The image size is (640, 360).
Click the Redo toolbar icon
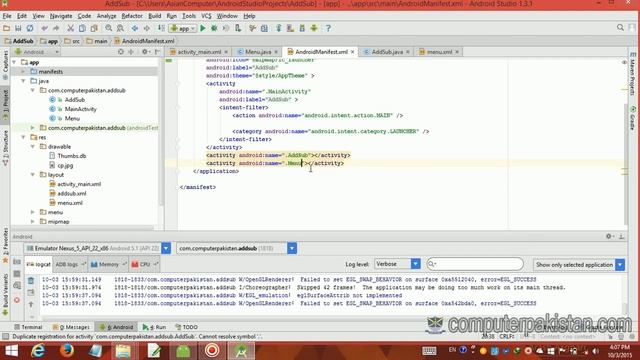pos(56,28)
